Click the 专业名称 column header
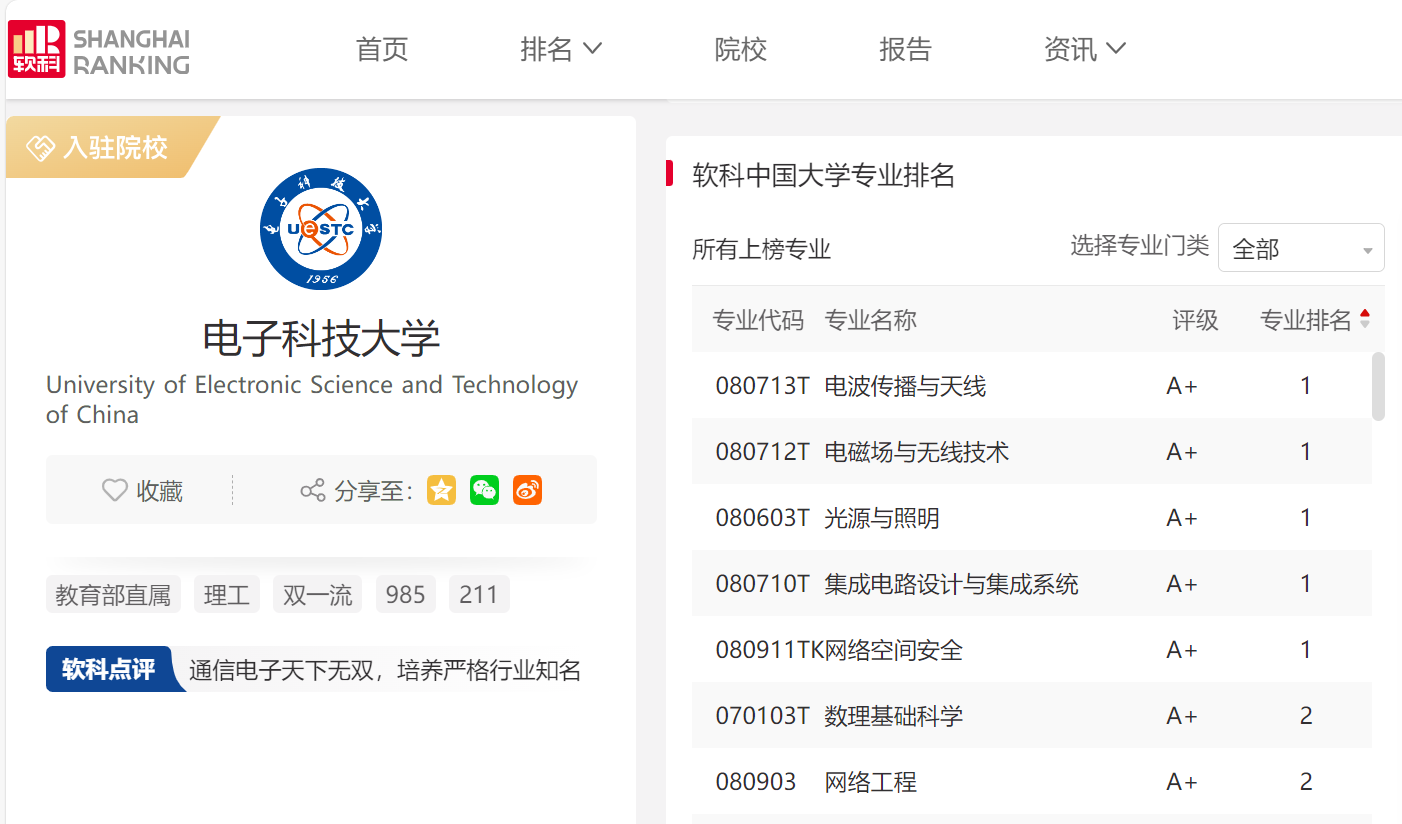 pyautogui.click(x=870, y=320)
